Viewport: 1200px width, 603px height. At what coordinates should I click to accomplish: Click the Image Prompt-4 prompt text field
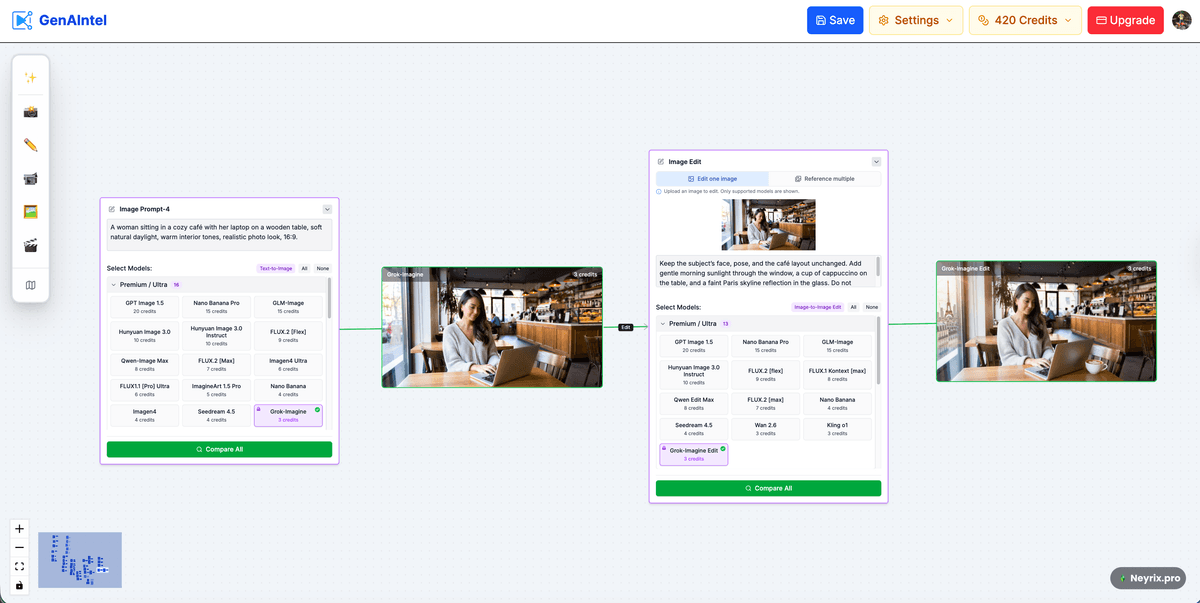tap(219, 236)
